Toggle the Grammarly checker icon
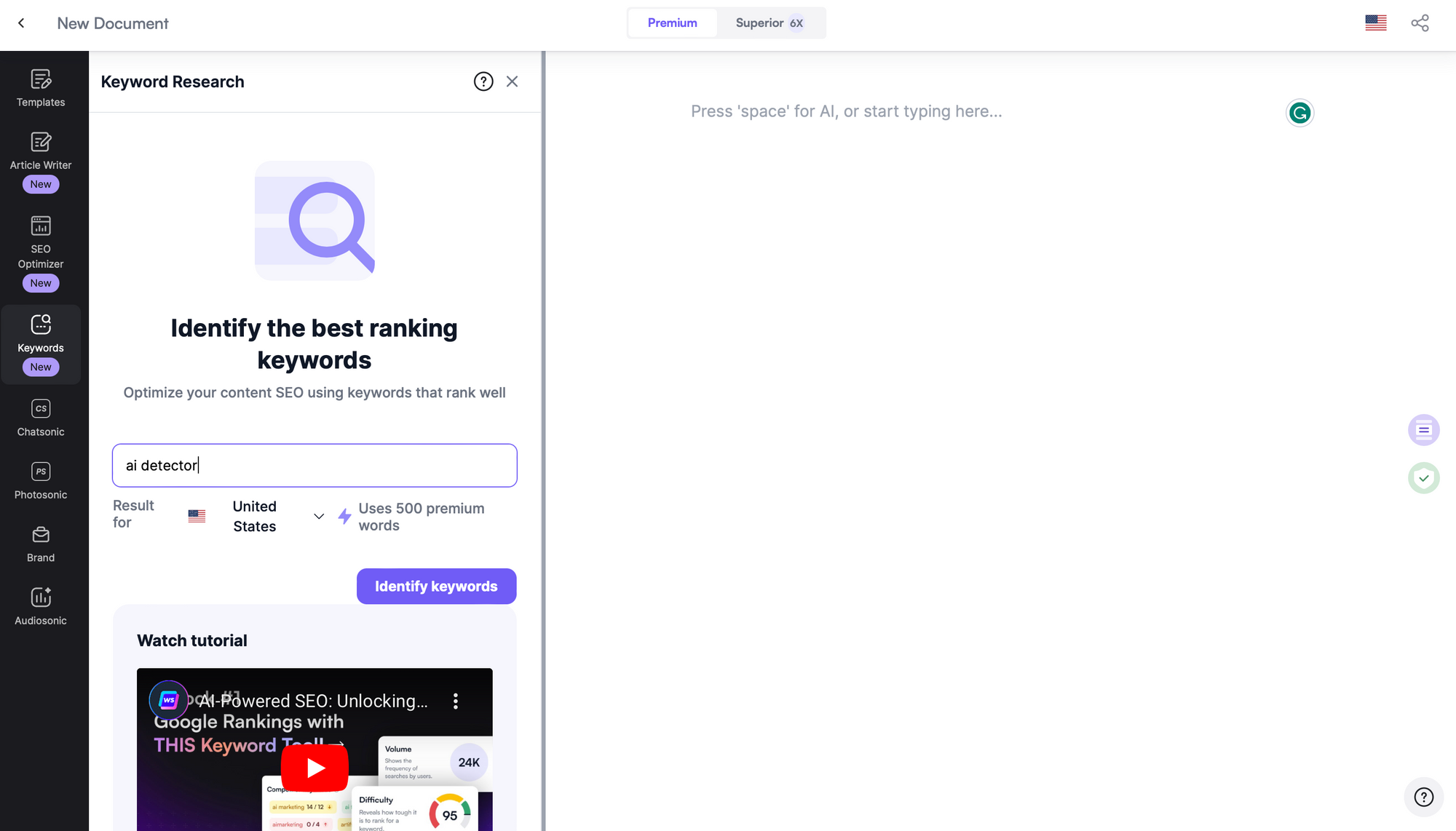Image resolution: width=1456 pixels, height=831 pixels. pyautogui.click(x=1299, y=111)
